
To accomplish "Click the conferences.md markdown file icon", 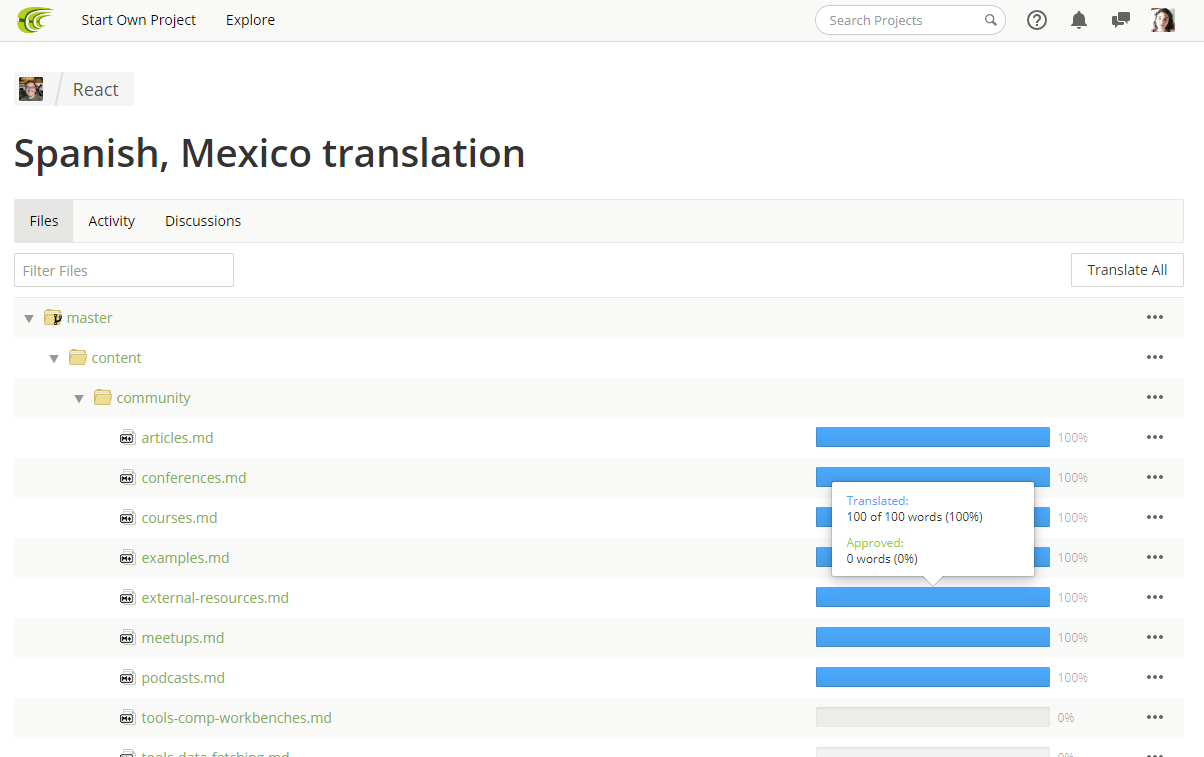I will pos(128,478).
